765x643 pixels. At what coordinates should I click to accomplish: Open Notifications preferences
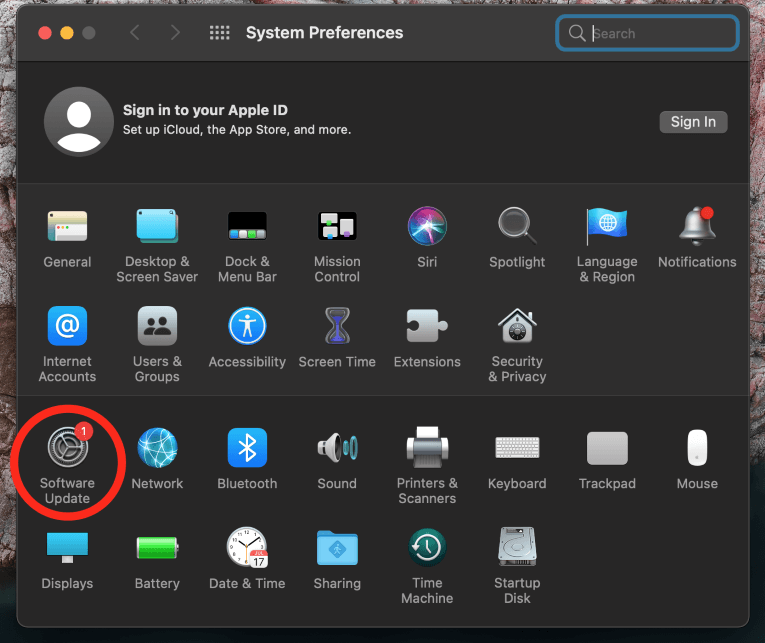tap(697, 226)
